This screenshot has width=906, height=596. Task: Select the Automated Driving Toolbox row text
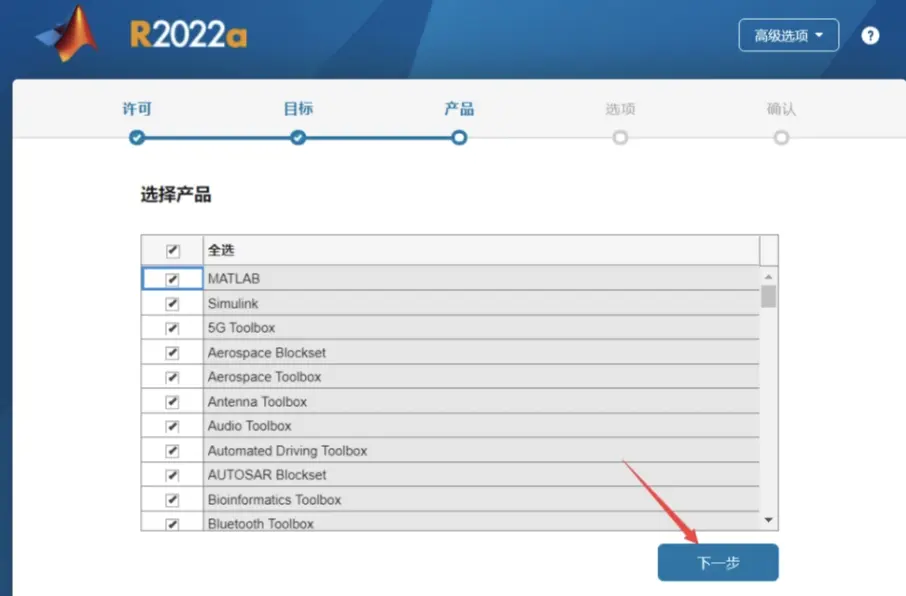tap(288, 451)
